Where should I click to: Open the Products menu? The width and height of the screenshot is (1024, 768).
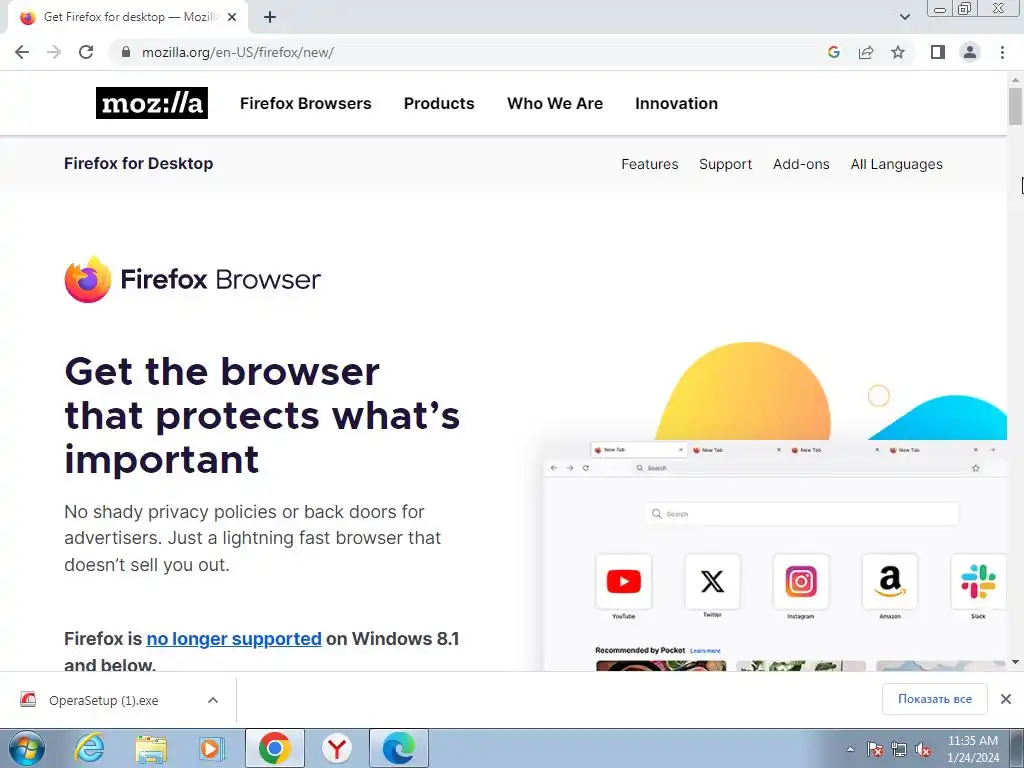[439, 103]
